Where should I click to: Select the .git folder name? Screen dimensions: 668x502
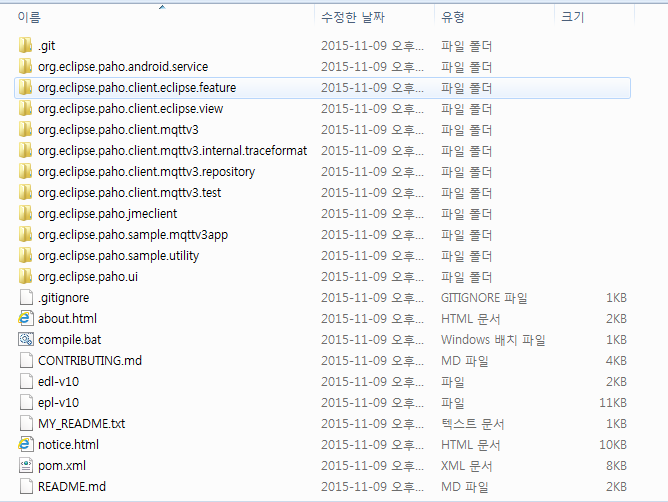47,46
